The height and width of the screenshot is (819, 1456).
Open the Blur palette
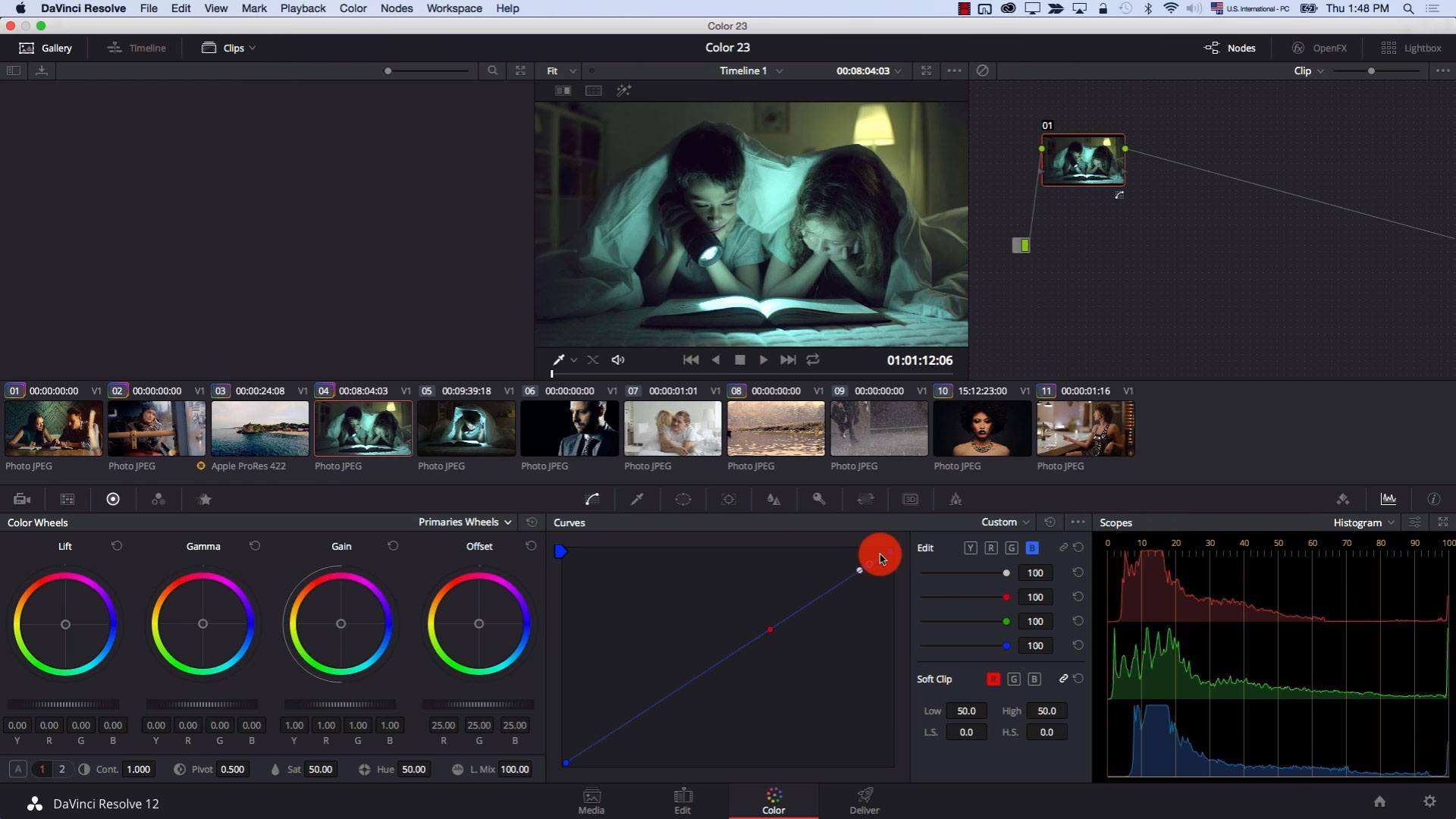[x=773, y=499]
